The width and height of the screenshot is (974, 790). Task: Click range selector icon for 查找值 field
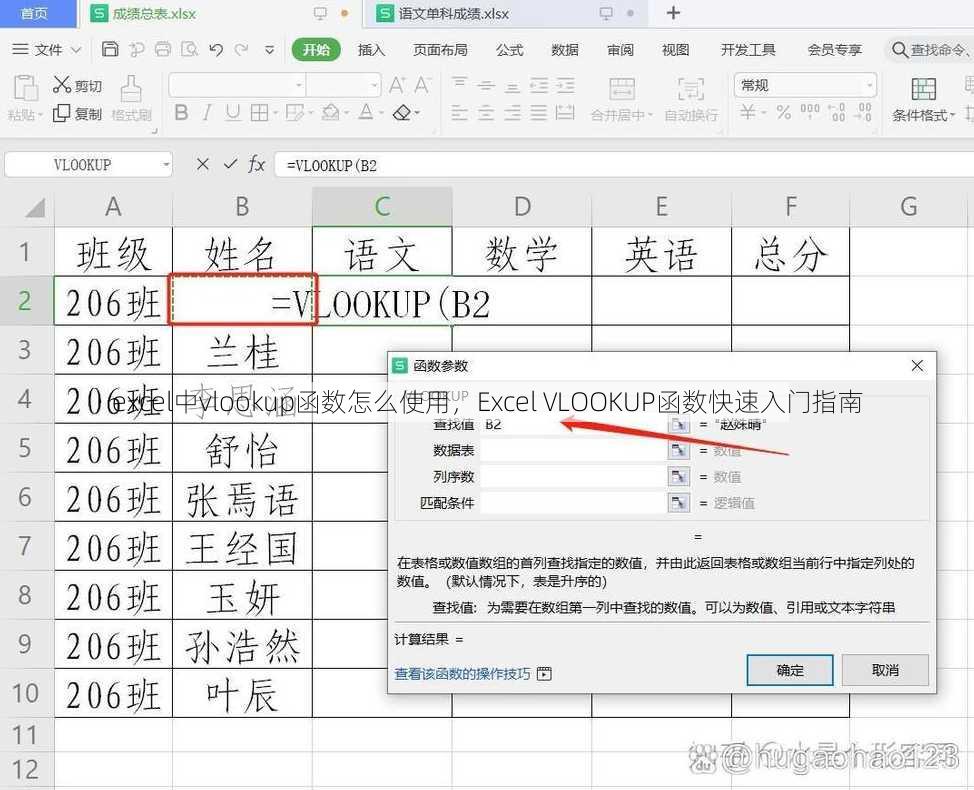tap(679, 425)
